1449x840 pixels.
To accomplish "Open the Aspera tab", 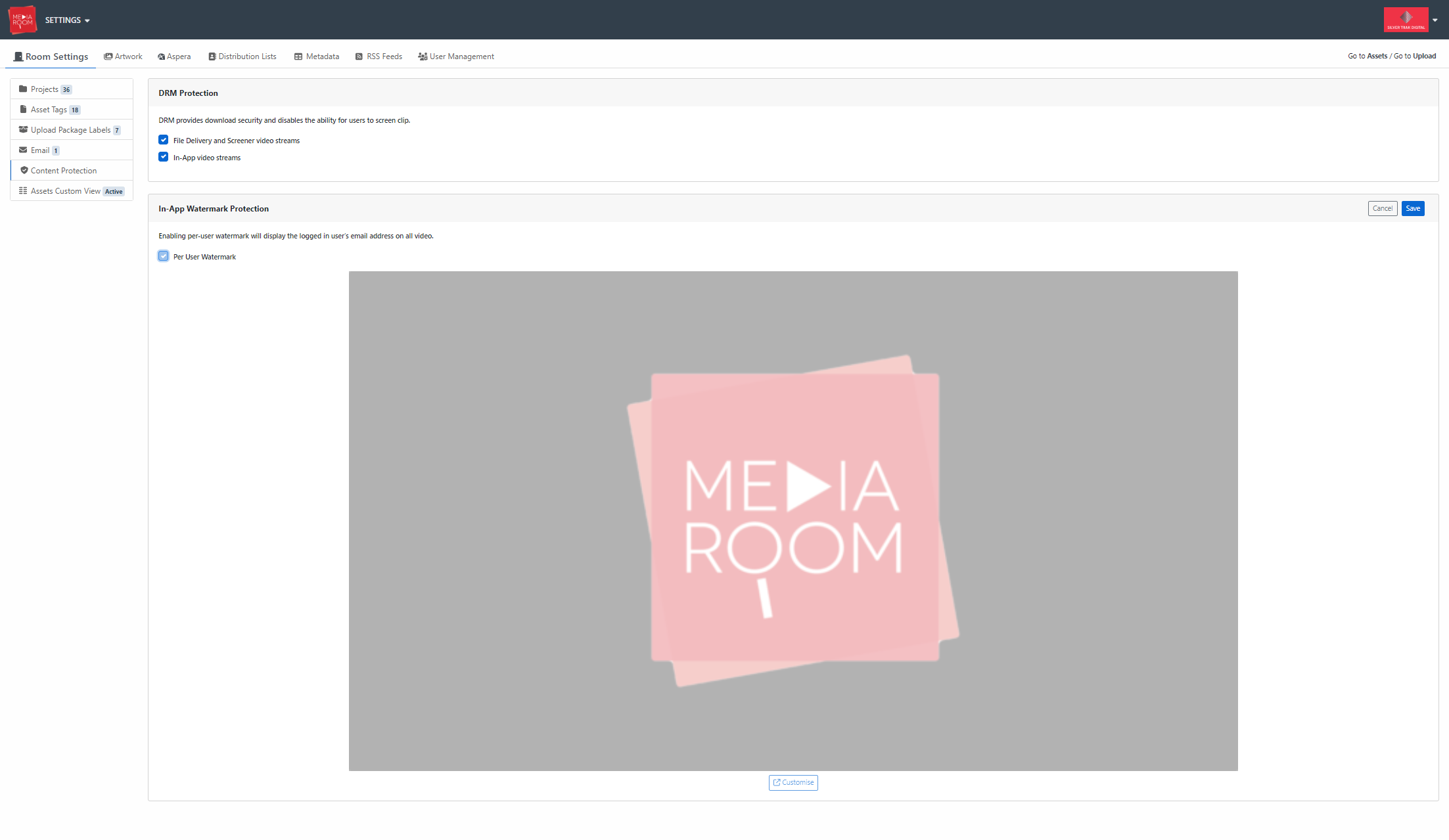I will click(x=174, y=56).
